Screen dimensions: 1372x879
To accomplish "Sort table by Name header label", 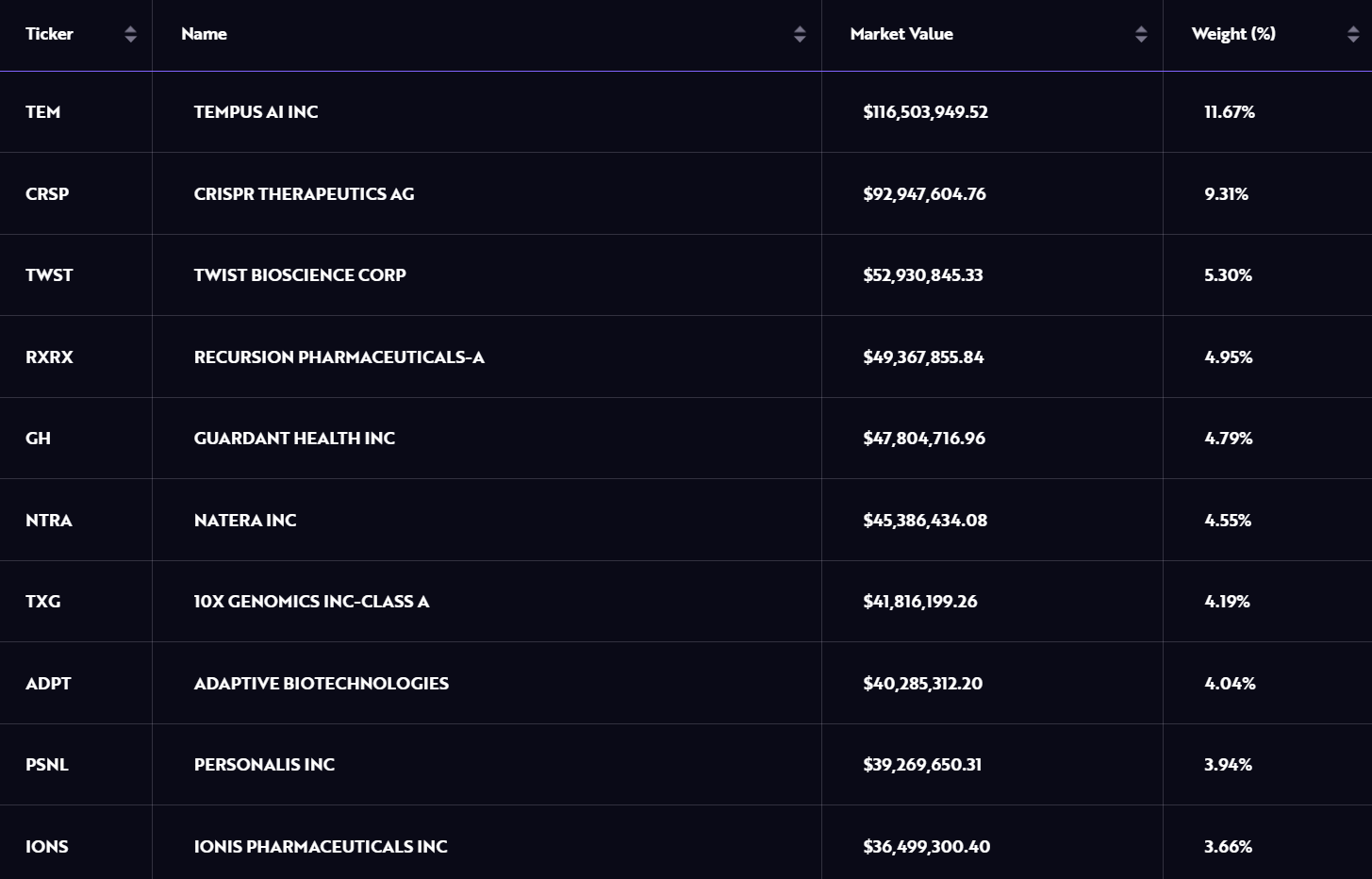I will pos(204,34).
